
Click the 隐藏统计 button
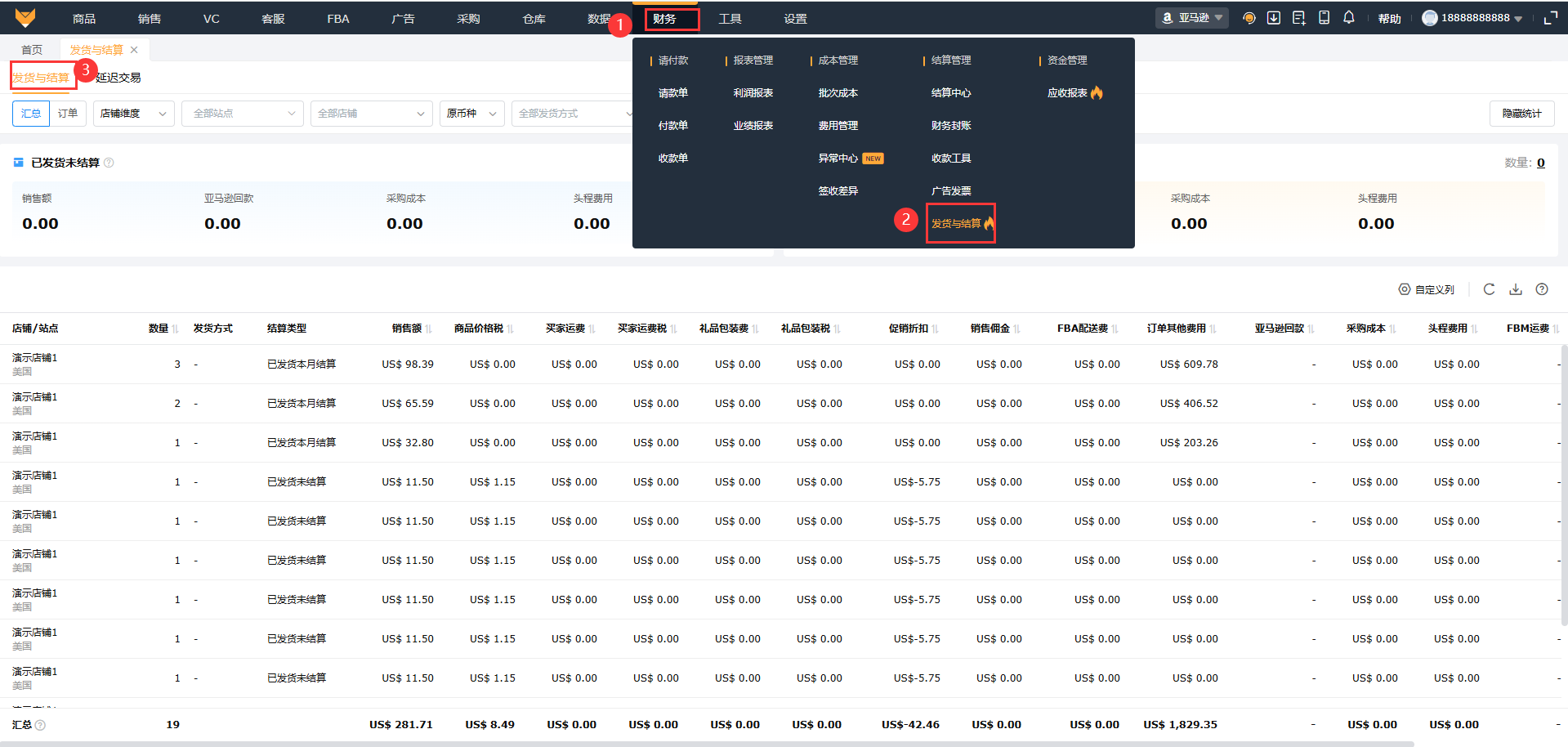tap(1521, 114)
